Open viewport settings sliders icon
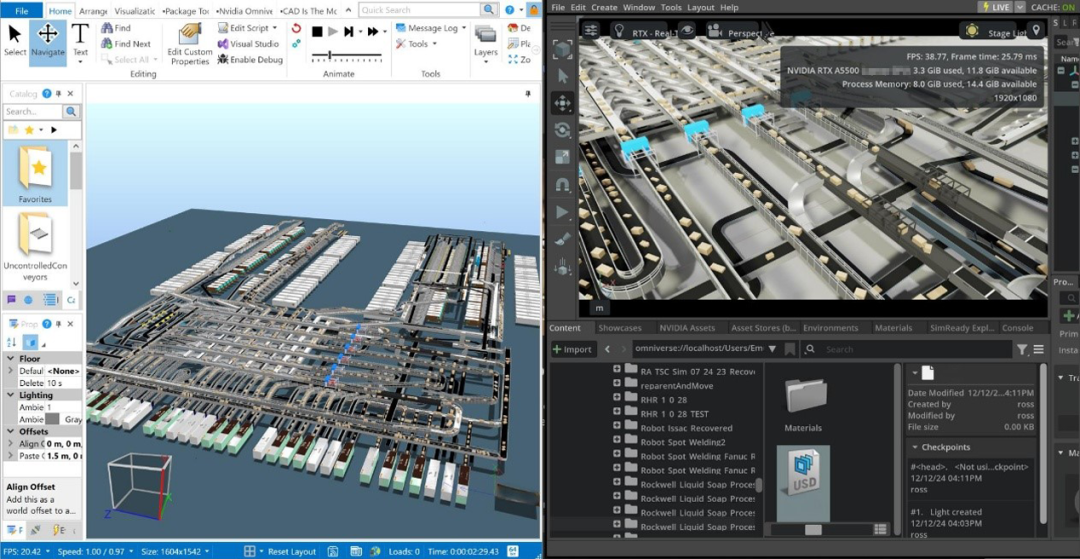Screen dimensions: 1080x559 [591, 31]
